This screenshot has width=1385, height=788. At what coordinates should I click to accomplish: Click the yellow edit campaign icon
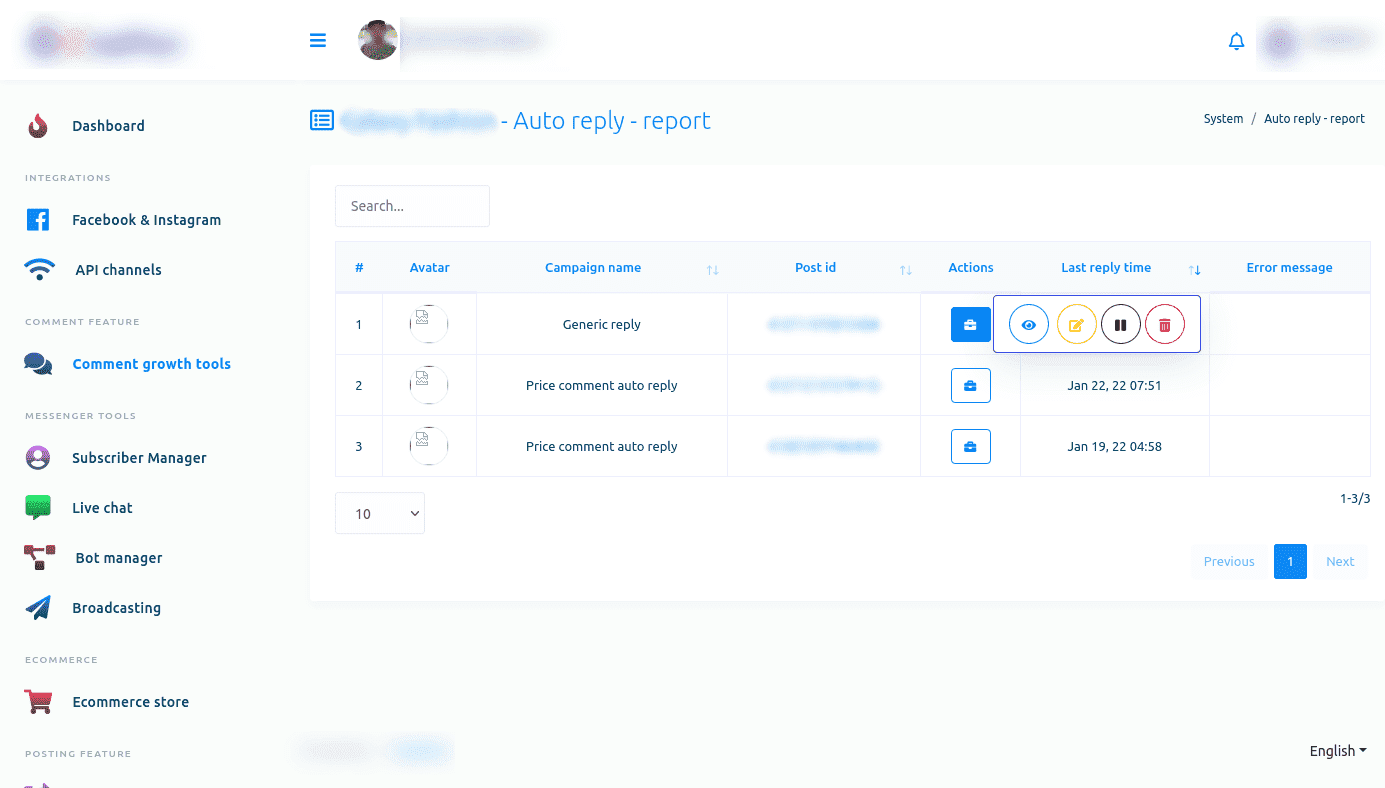pos(1076,325)
